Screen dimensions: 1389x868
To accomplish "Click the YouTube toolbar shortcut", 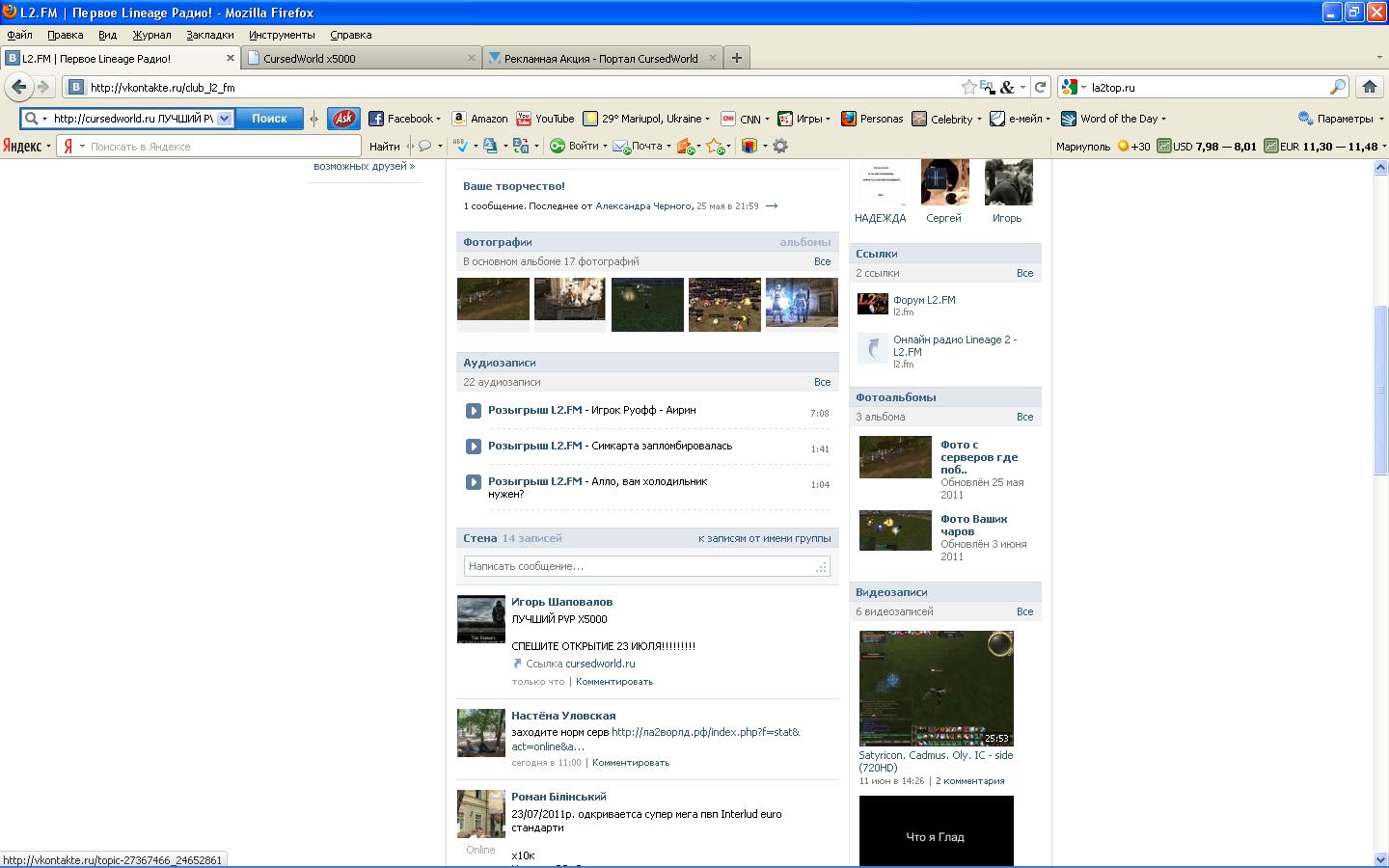I will [x=545, y=119].
